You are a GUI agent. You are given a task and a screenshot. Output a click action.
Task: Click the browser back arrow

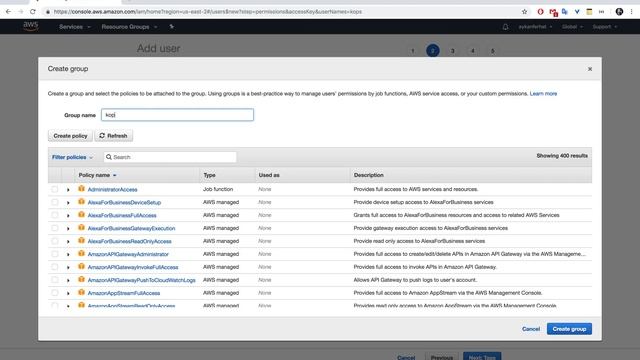click(x=8, y=12)
